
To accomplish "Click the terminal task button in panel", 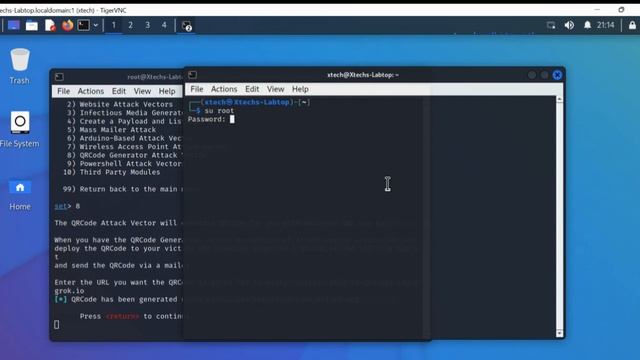I will click(187, 26).
